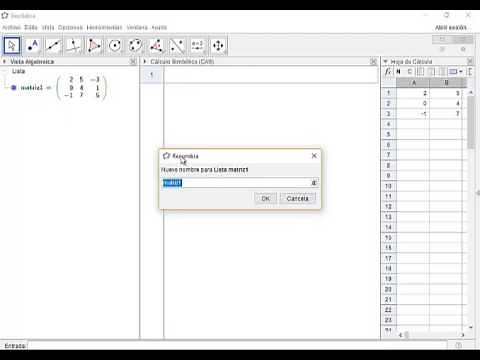Close the Renombra dialog
Viewport: 480px width, 360px height.
pyautogui.click(x=314, y=156)
